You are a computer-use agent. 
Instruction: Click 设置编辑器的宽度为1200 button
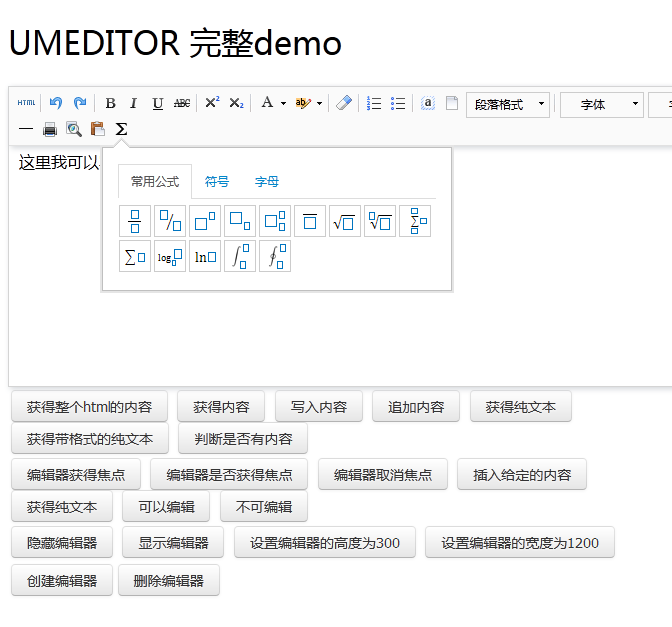point(520,543)
